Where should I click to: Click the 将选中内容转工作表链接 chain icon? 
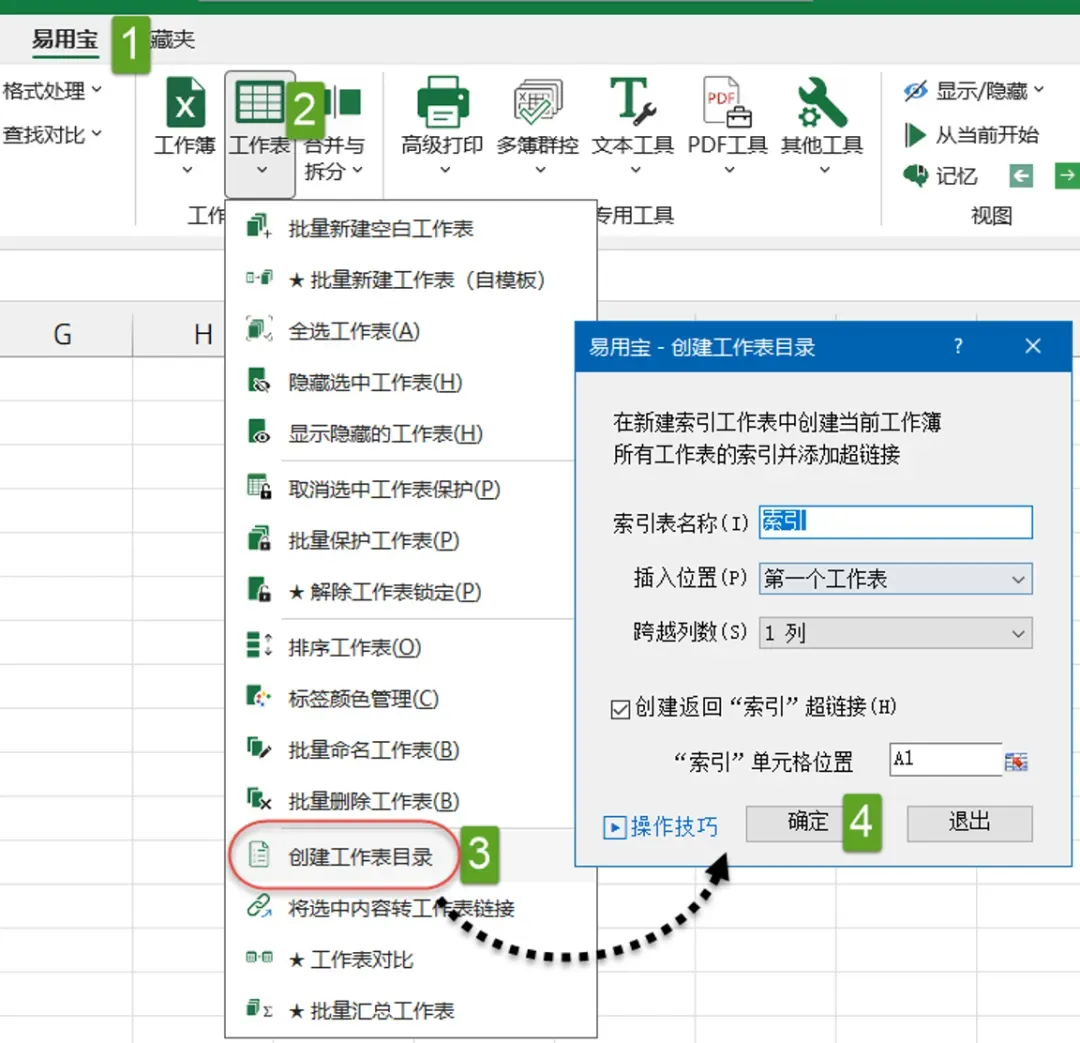(x=259, y=906)
